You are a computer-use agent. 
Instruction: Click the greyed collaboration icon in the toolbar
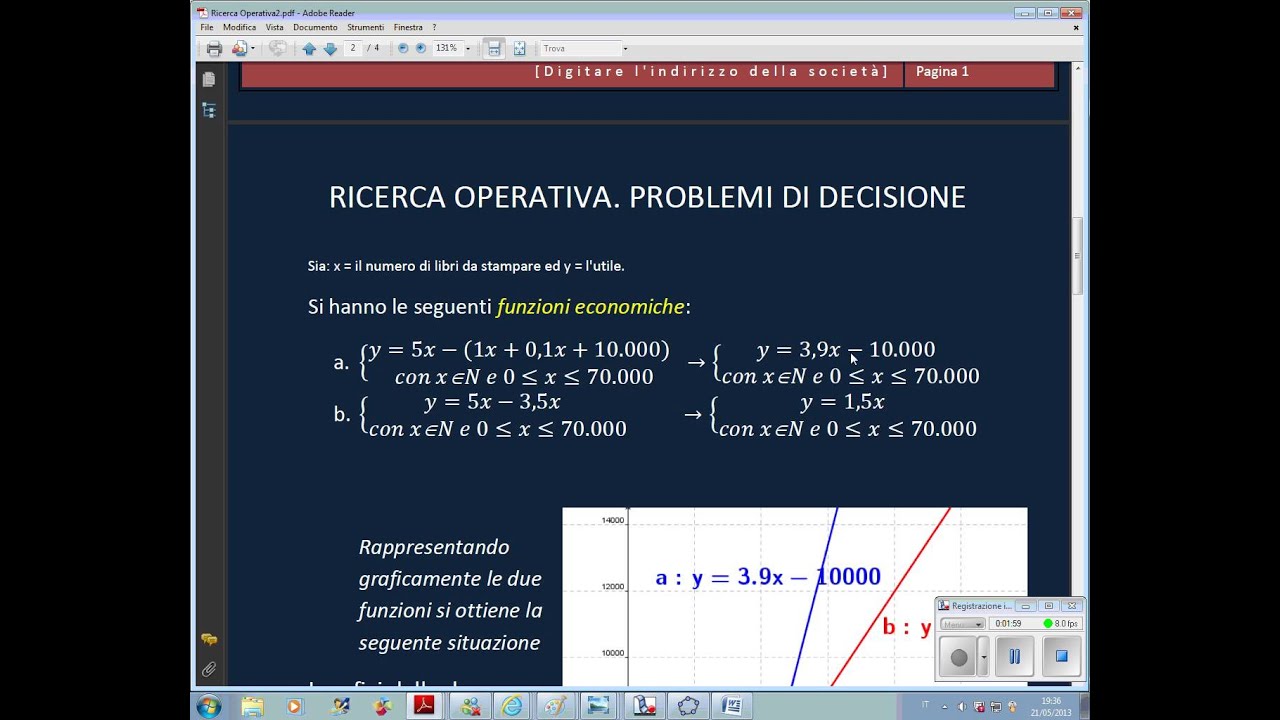point(278,48)
